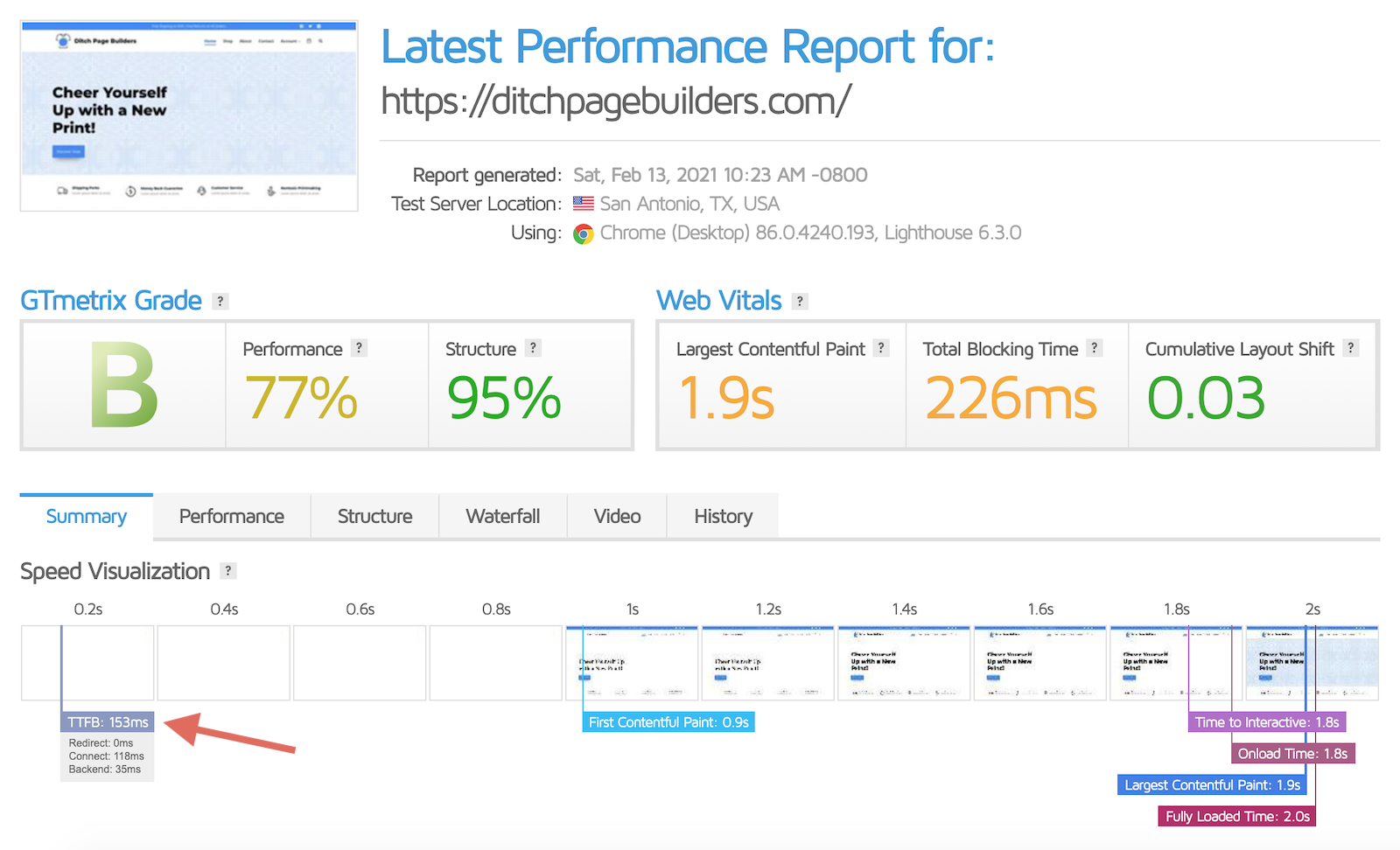Open the Structure score help icon
This screenshot has height=850, width=1400.
tap(533, 348)
